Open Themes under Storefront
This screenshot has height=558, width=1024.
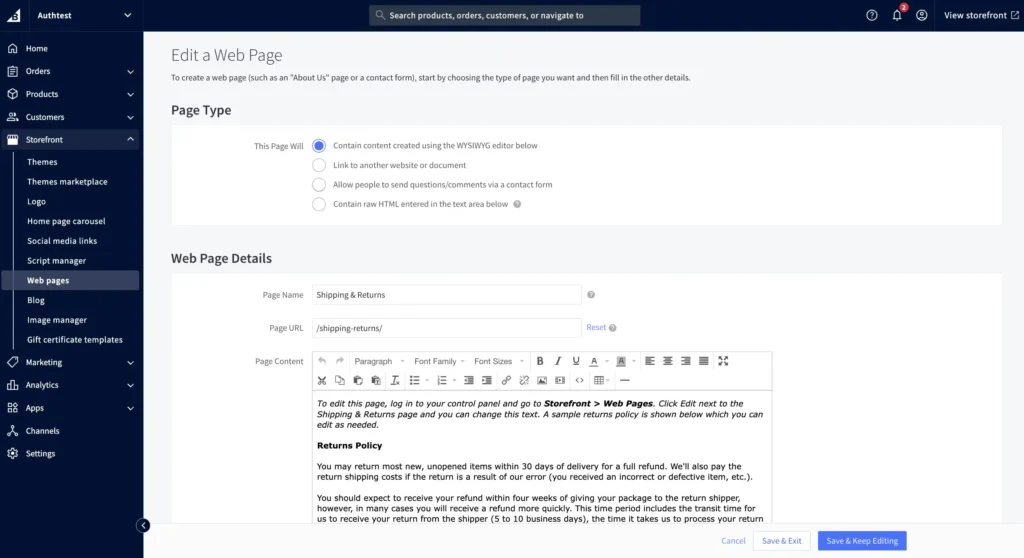click(42, 162)
